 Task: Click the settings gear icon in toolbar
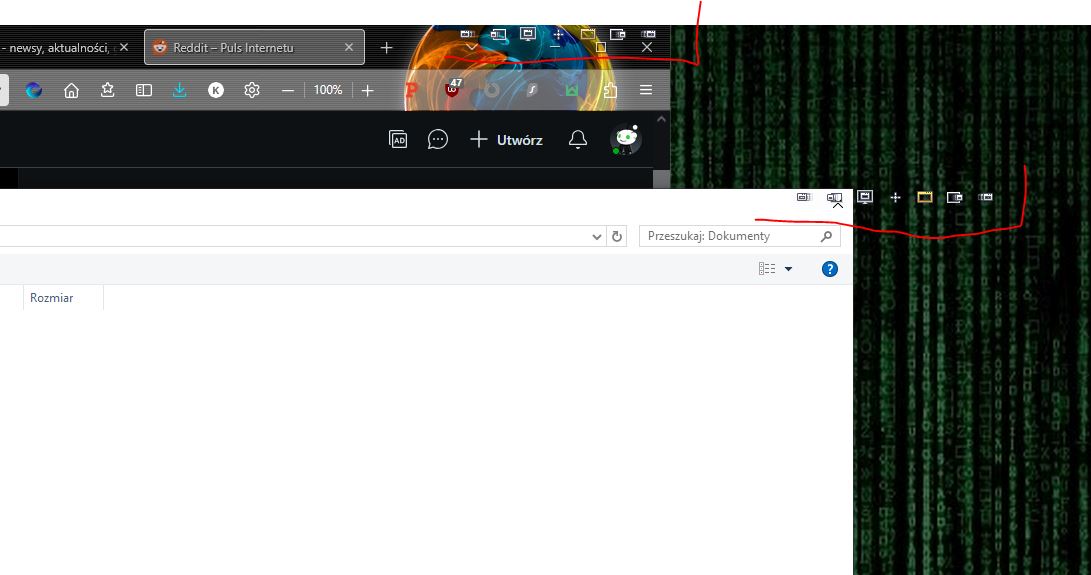click(x=252, y=90)
